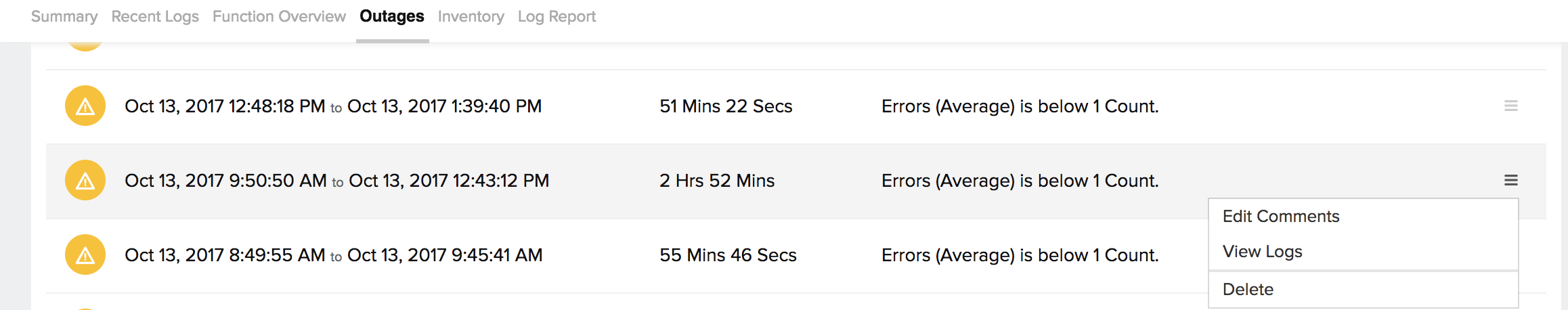Go to the Function Overview tab

coord(279,16)
